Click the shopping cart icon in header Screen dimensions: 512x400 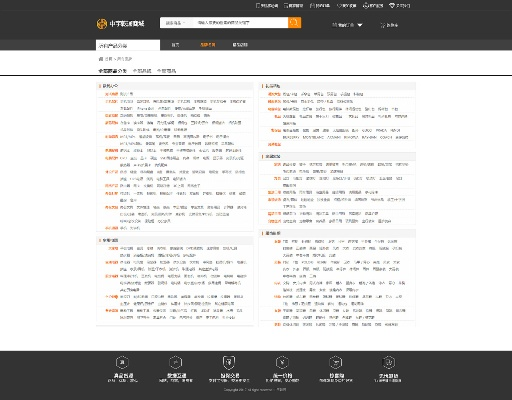point(383,25)
